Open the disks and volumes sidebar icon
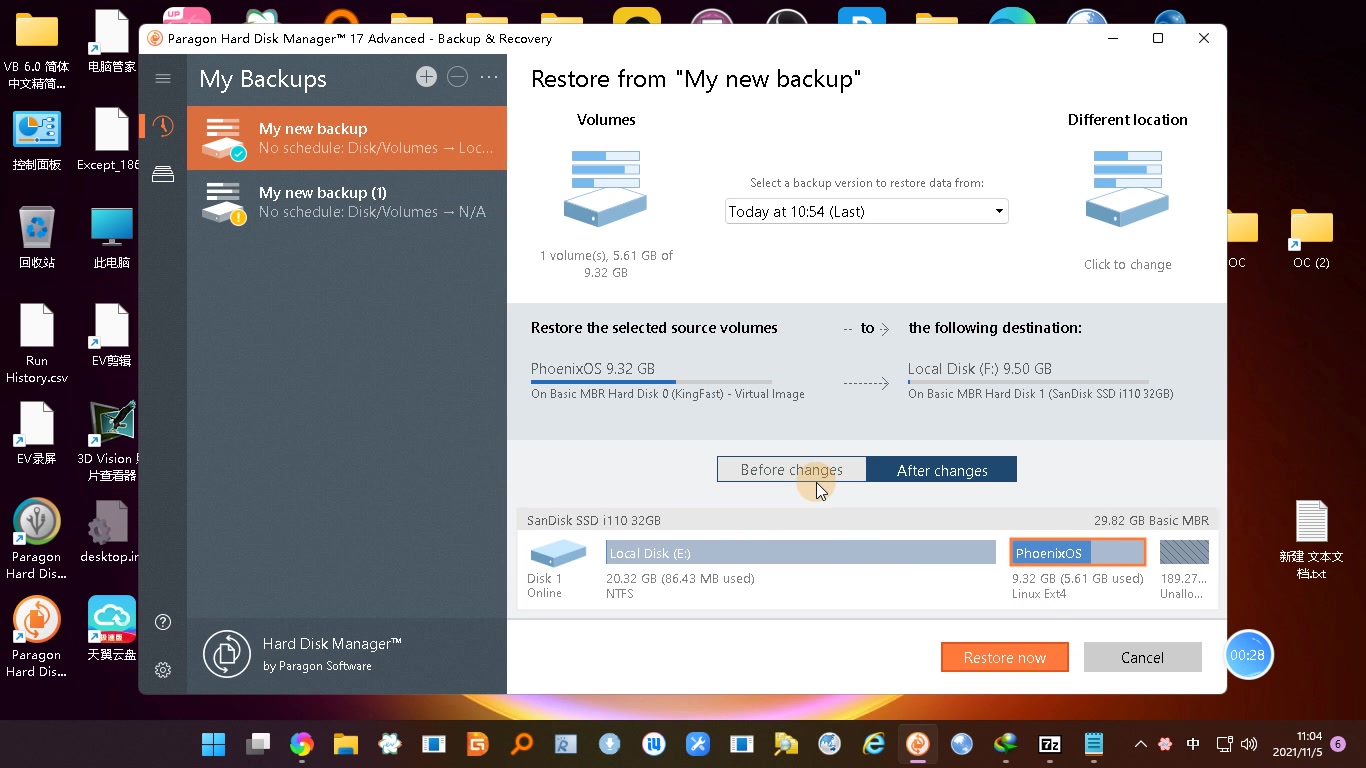 click(x=163, y=174)
